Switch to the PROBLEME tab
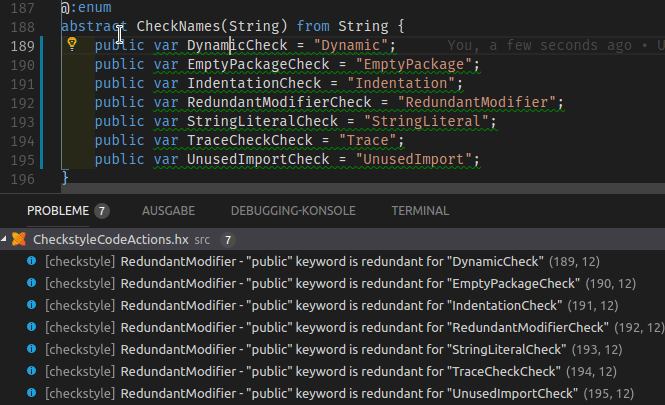Image resolution: width=665 pixels, height=405 pixels. tap(58, 211)
